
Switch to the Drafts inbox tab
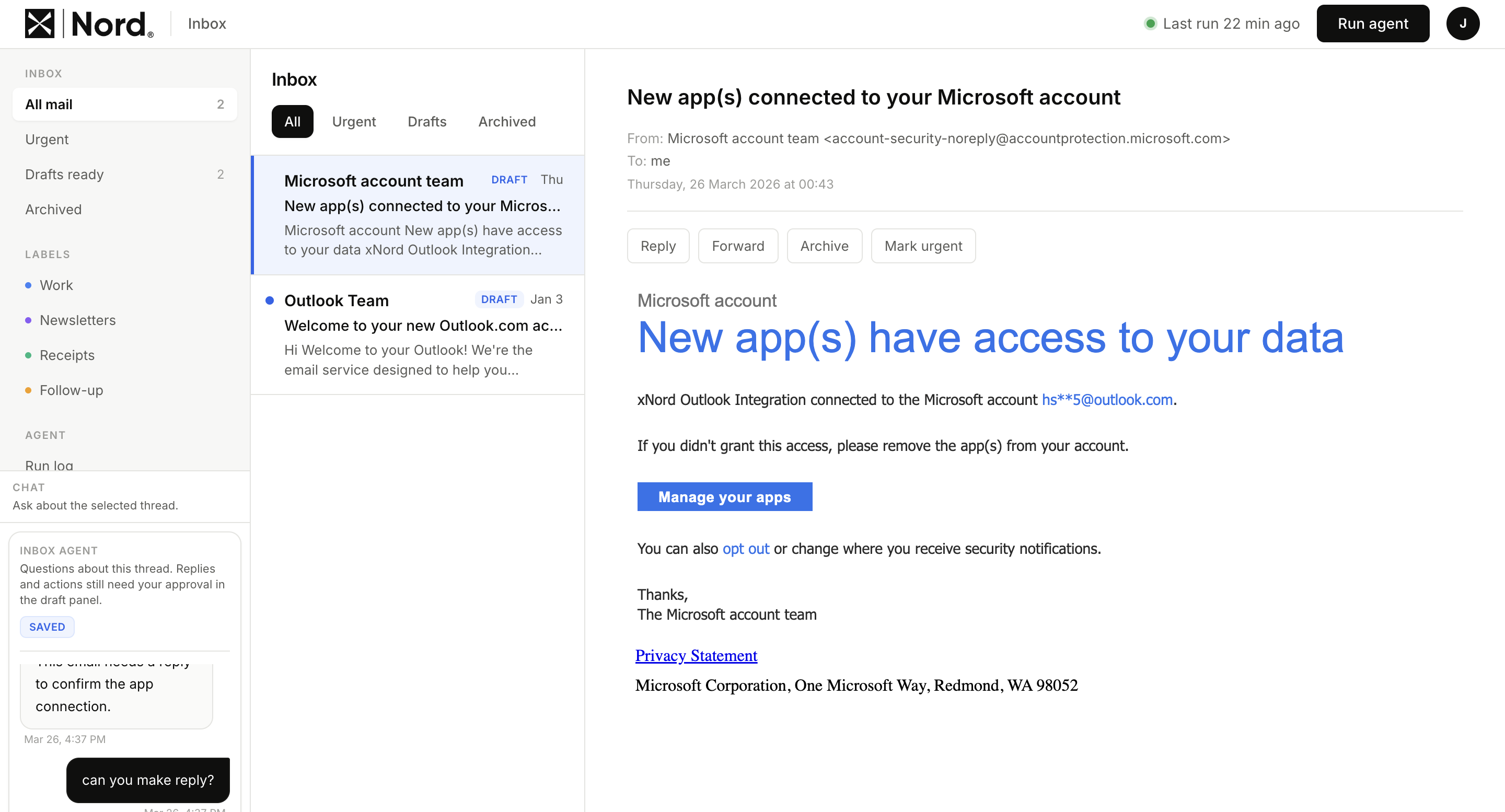point(427,122)
